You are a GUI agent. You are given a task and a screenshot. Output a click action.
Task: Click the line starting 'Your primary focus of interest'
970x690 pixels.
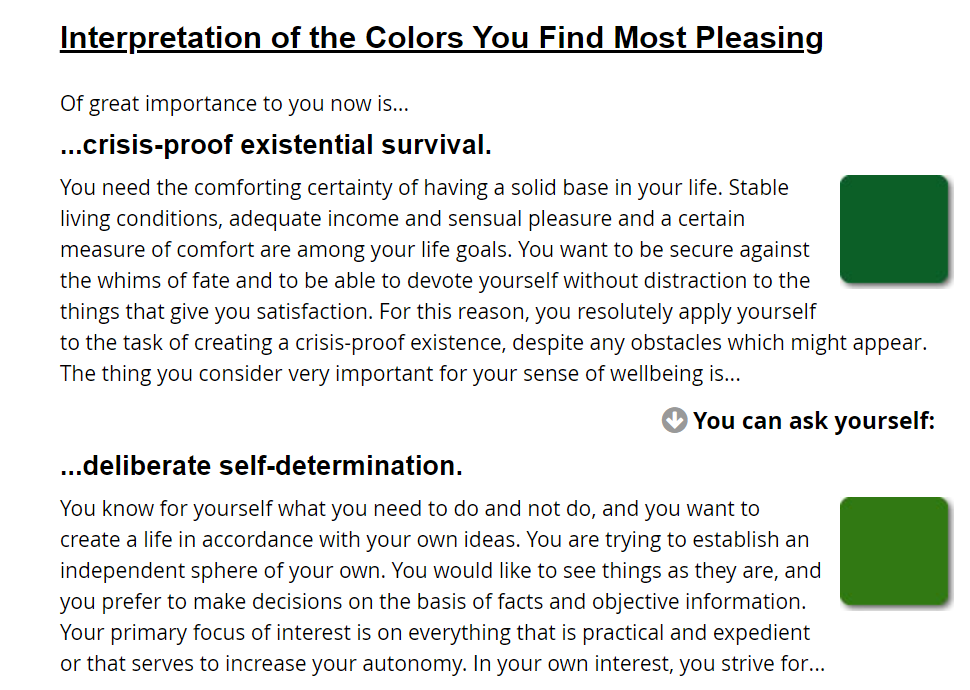(435, 632)
